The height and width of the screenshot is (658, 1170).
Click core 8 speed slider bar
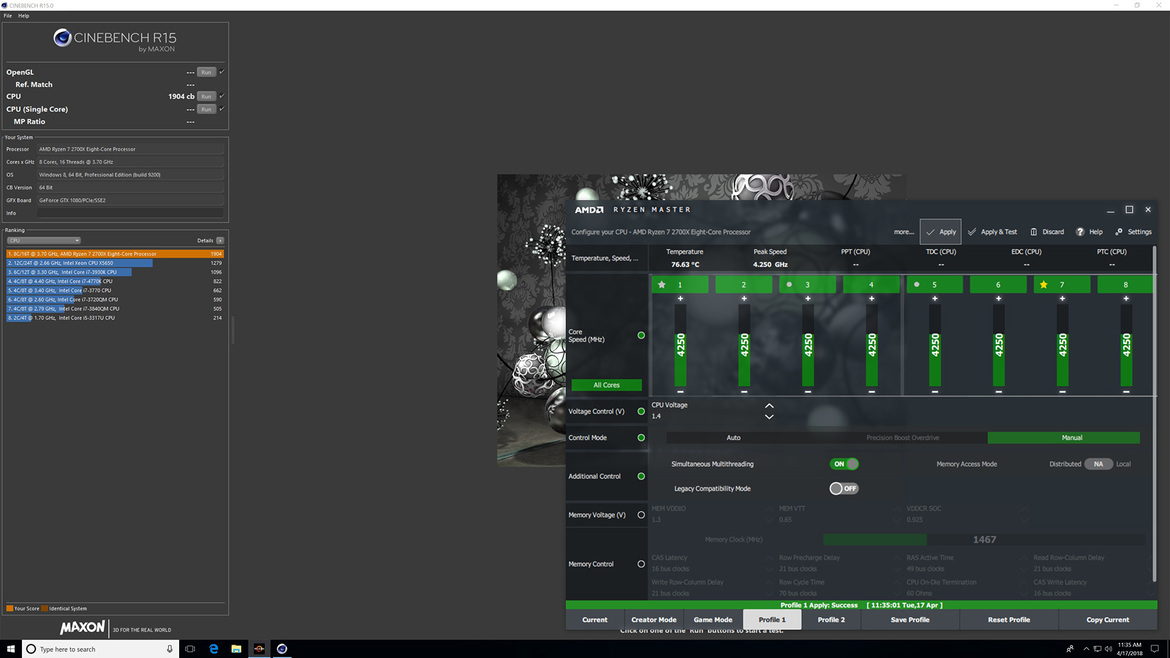click(x=1126, y=345)
